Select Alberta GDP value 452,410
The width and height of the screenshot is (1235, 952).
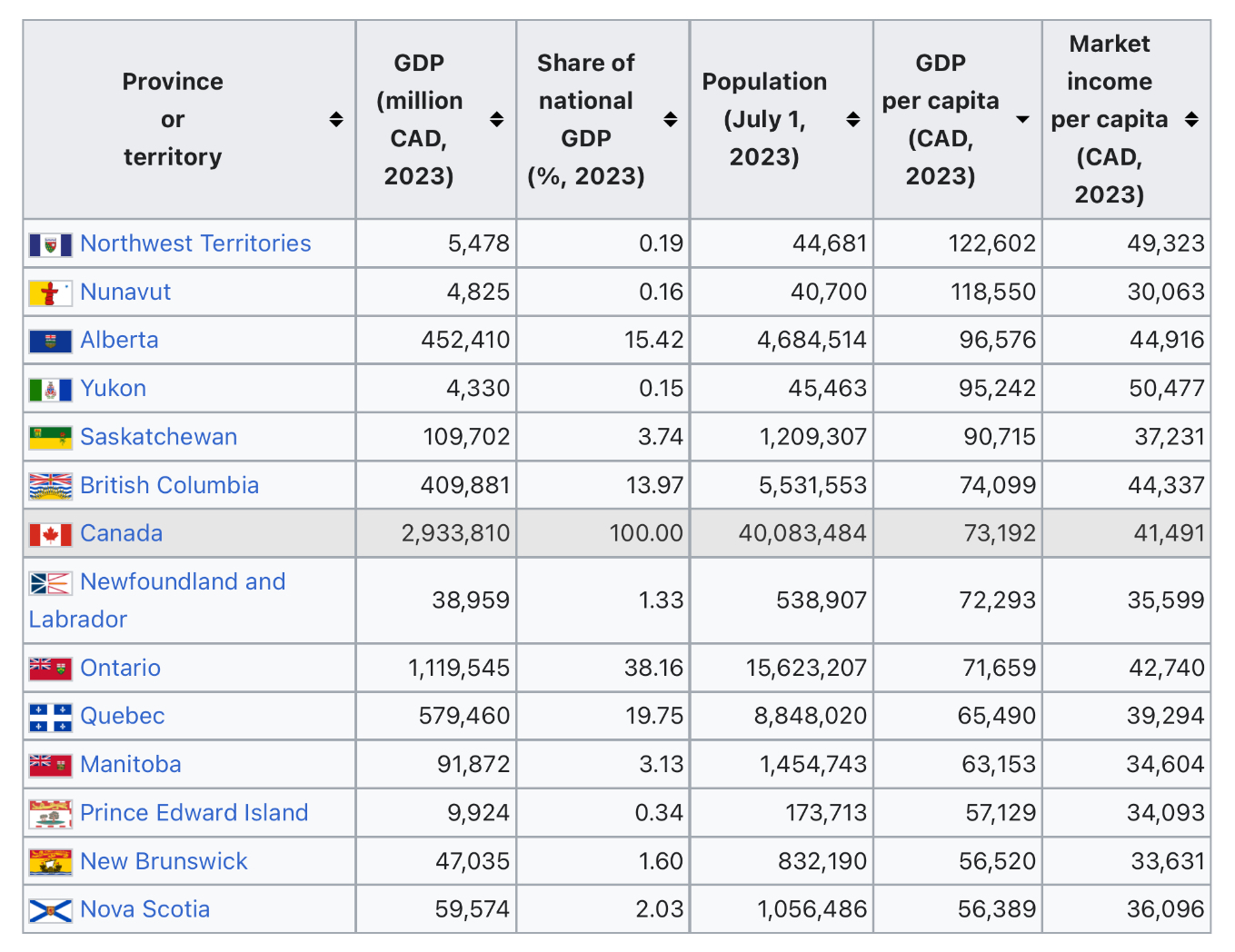click(x=465, y=340)
